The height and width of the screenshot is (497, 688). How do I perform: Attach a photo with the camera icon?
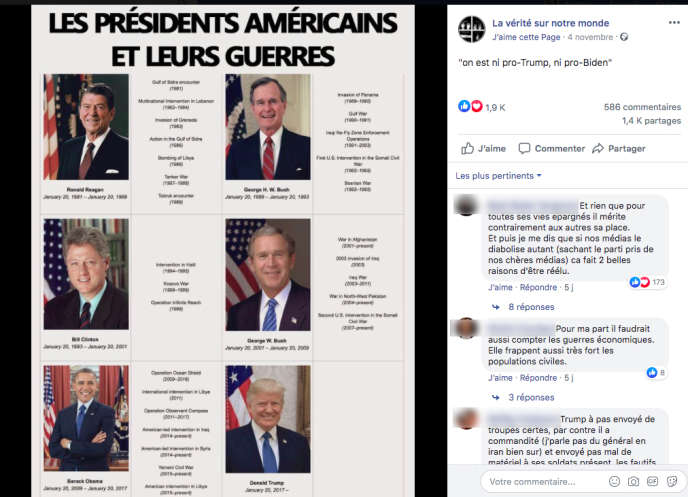click(x=633, y=481)
